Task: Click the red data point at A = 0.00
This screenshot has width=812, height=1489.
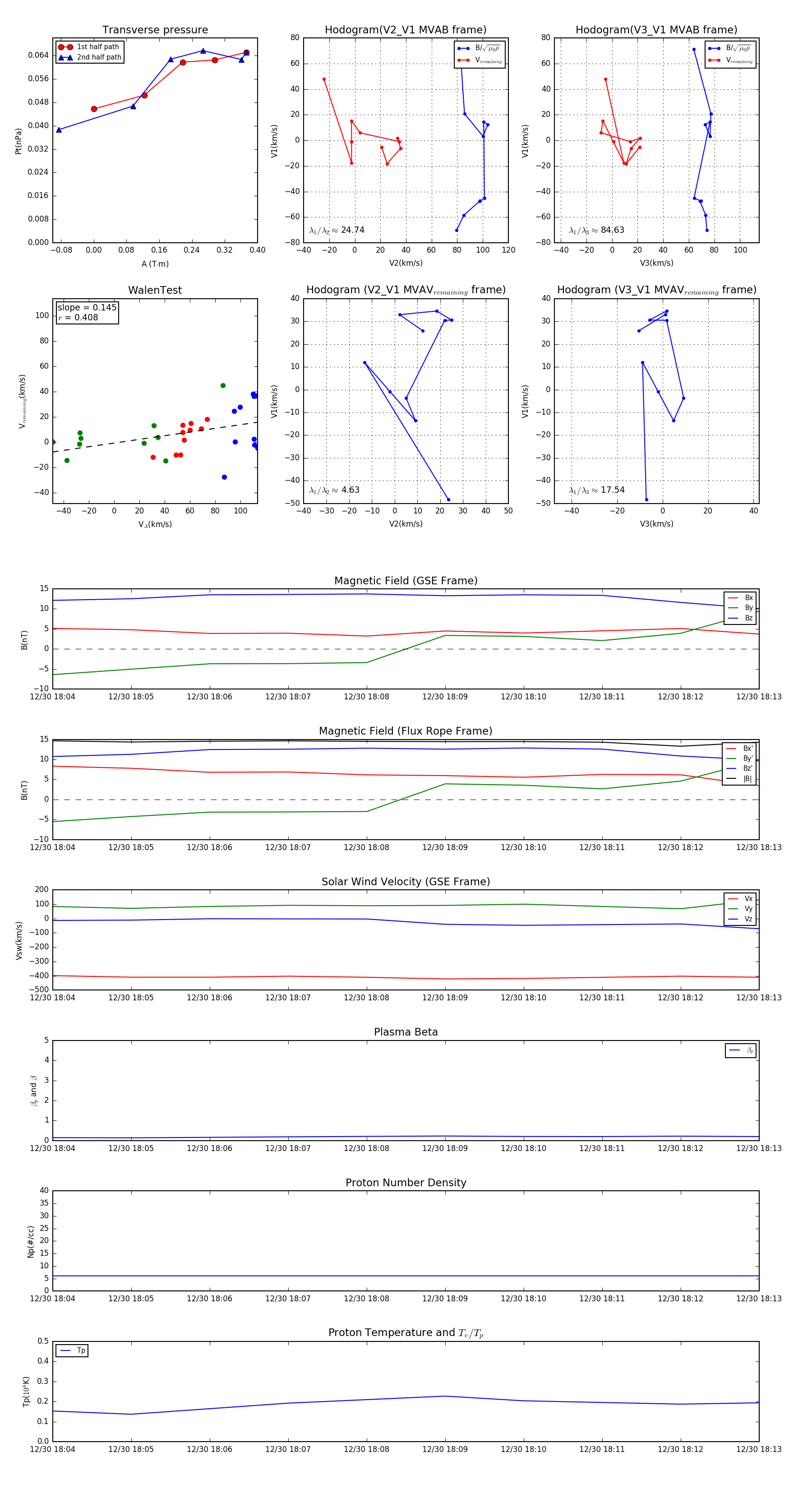Action: coord(94,109)
